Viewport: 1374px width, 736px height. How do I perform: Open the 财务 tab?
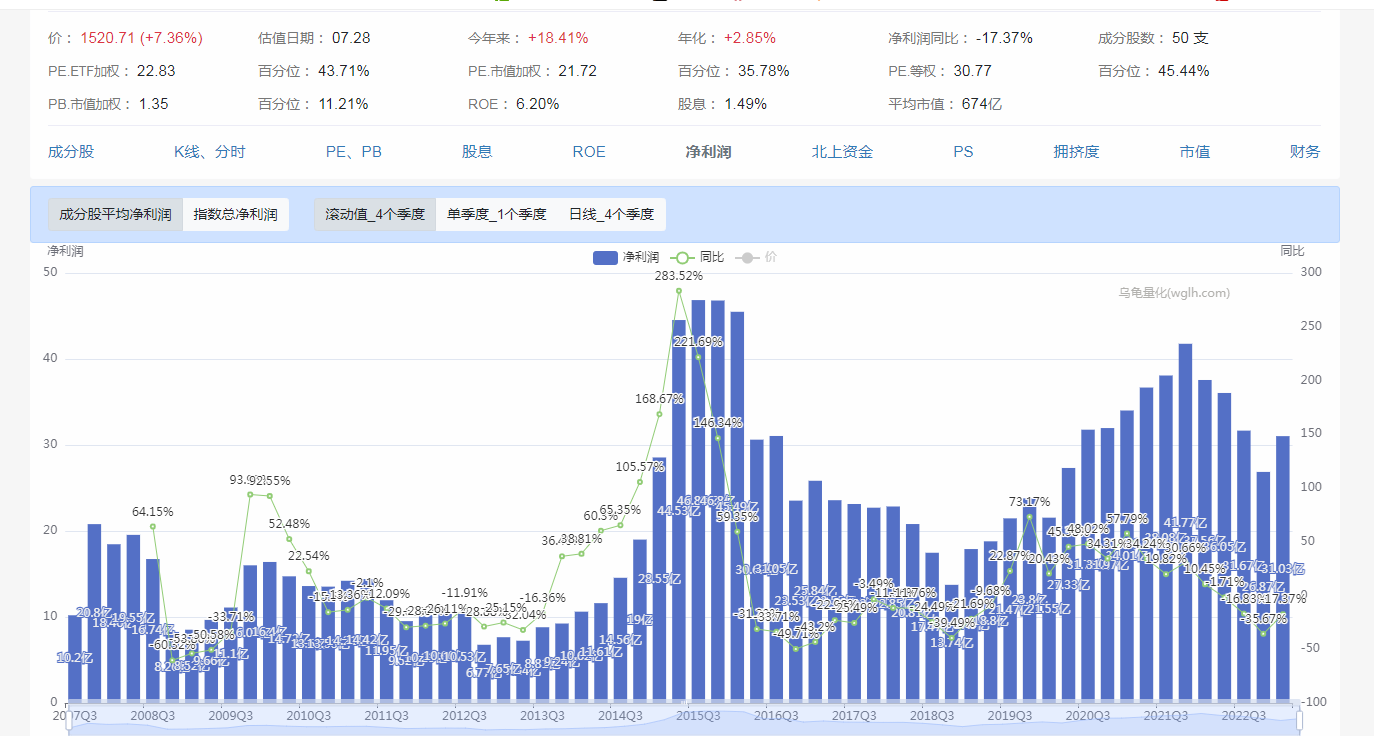pos(1305,152)
